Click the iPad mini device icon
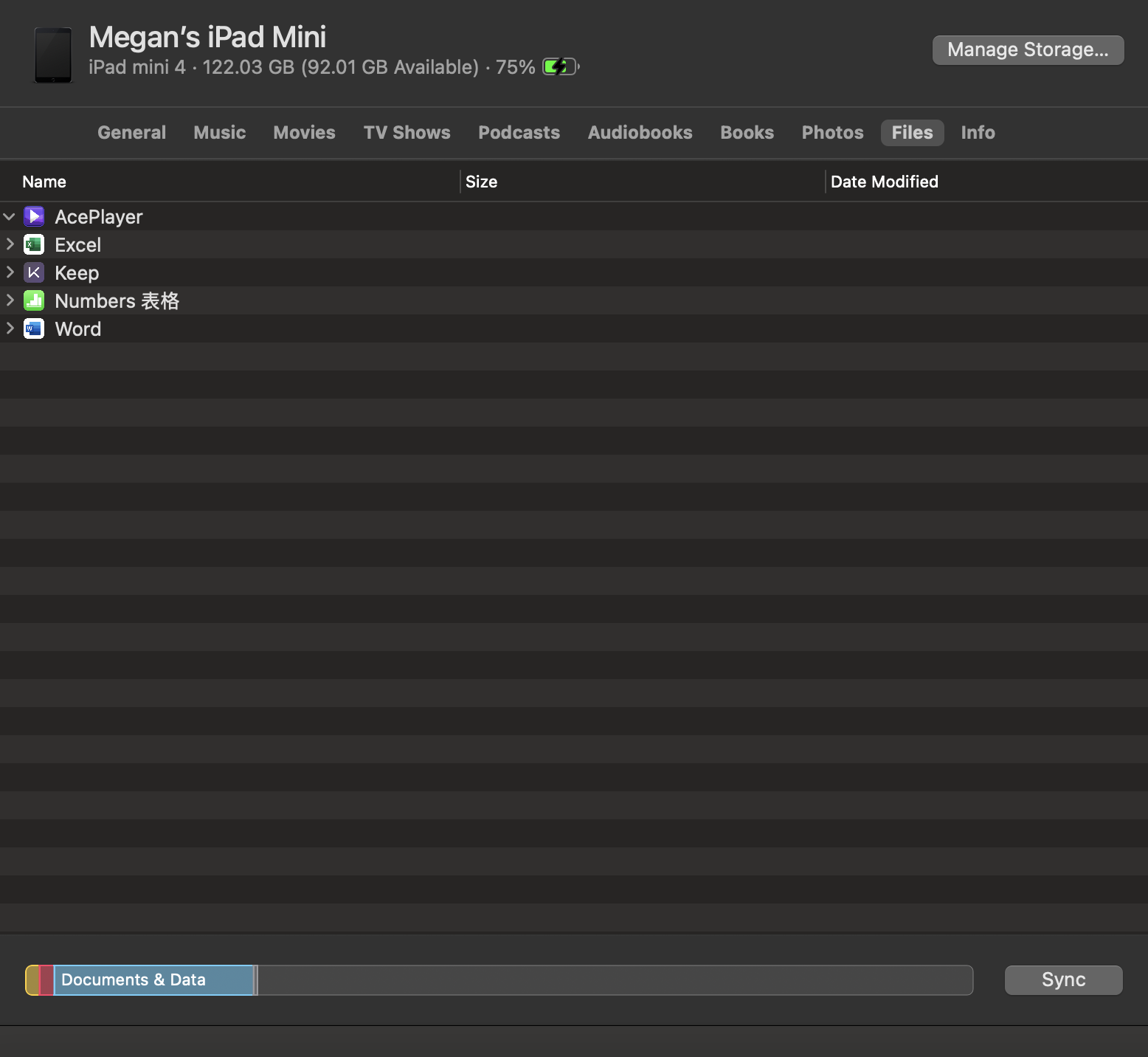 pyautogui.click(x=53, y=55)
